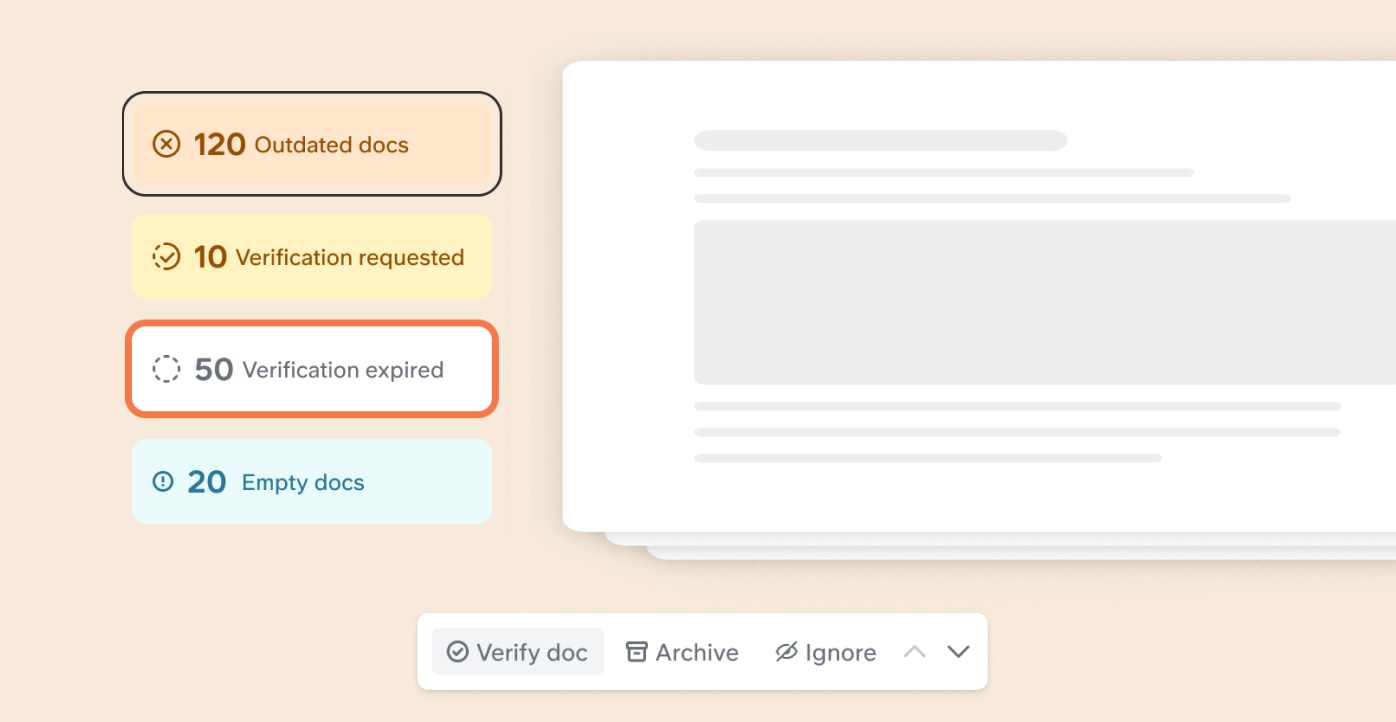The width and height of the screenshot is (1396, 722).
Task: Click the number 120 count
Action: [x=220, y=145]
